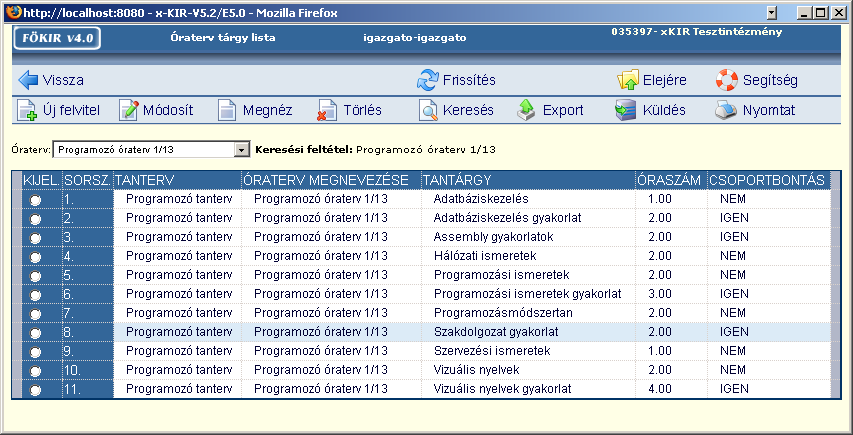Click the CSOPORTBONTÁS column header

(769, 180)
